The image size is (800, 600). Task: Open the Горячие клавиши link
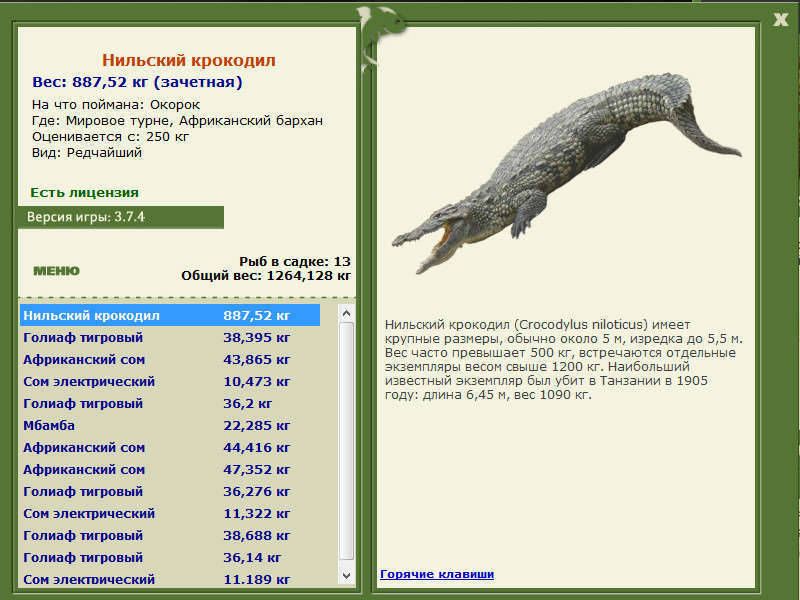click(437, 574)
